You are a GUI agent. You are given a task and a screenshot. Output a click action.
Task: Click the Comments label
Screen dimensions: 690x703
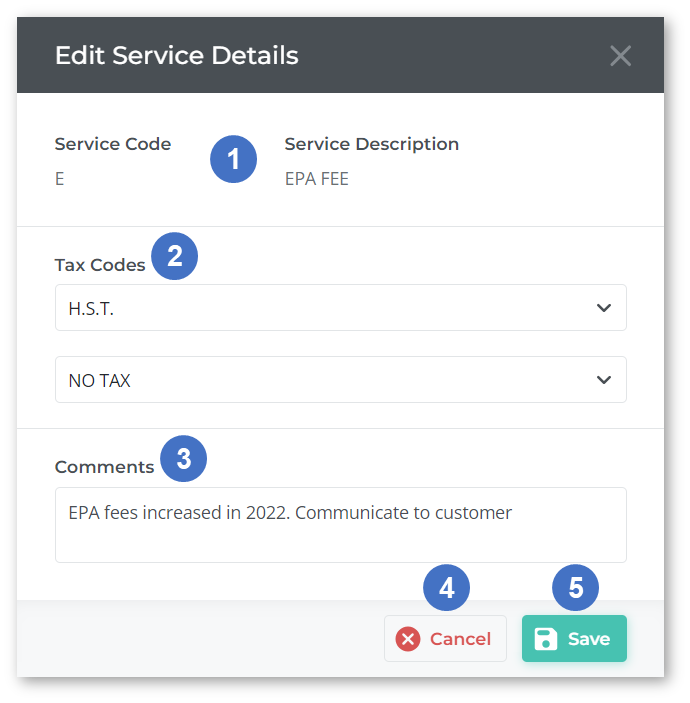click(x=104, y=467)
